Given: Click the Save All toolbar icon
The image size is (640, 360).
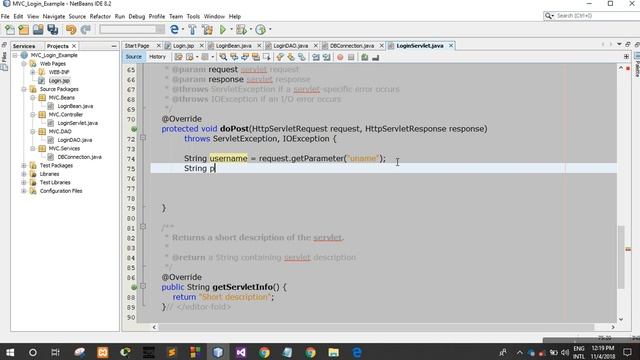Looking at the screenshot, I should click(53, 29).
